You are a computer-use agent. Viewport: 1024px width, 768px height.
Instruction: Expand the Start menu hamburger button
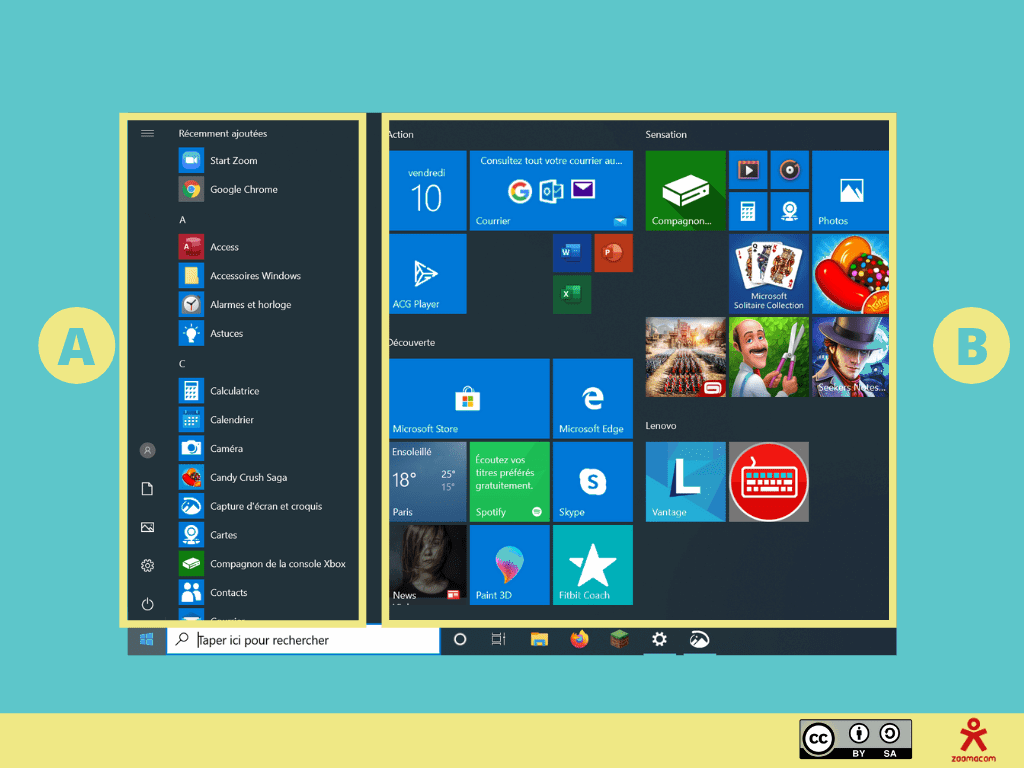click(148, 133)
